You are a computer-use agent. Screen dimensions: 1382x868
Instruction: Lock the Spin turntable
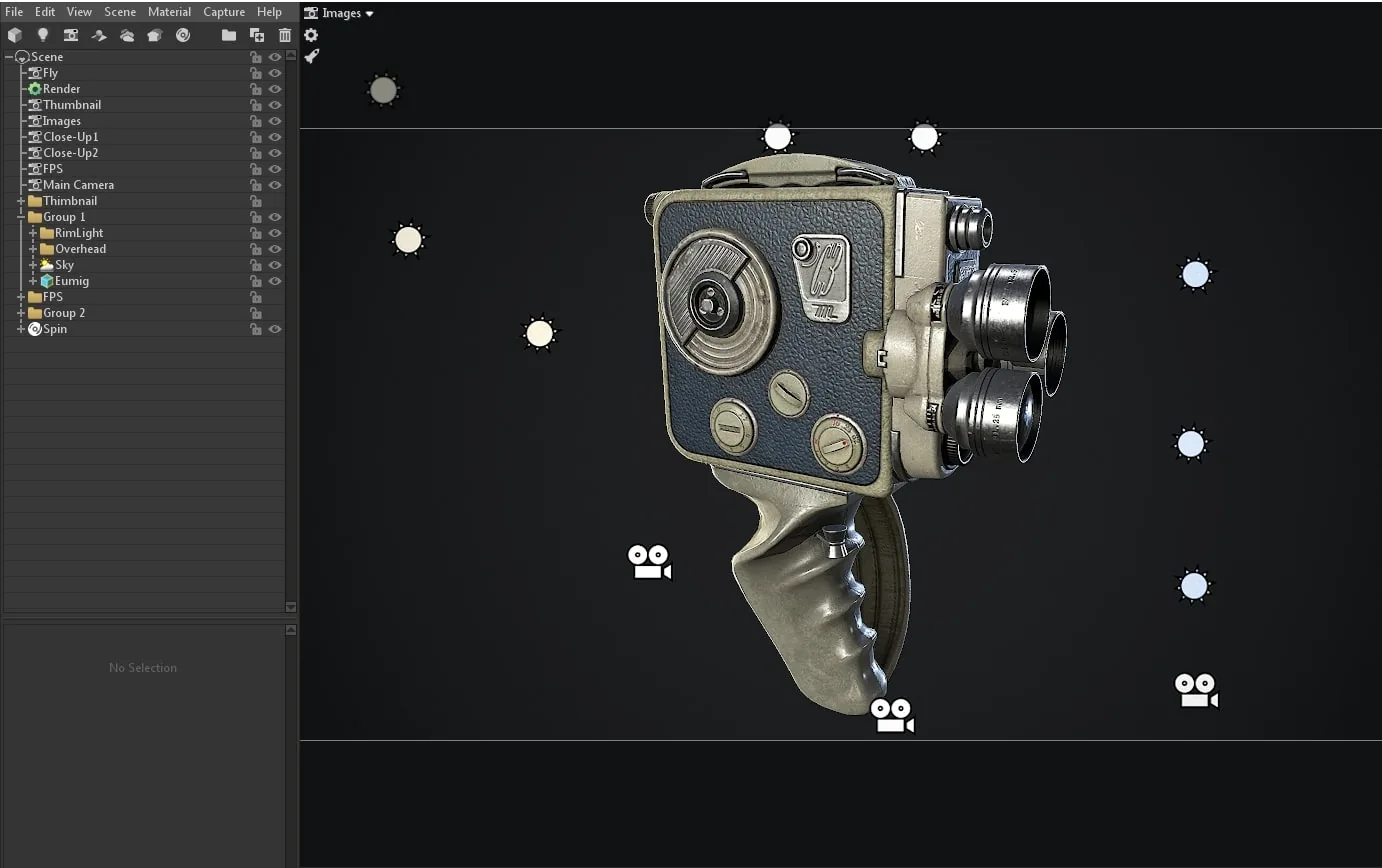[x=256, y=329]
